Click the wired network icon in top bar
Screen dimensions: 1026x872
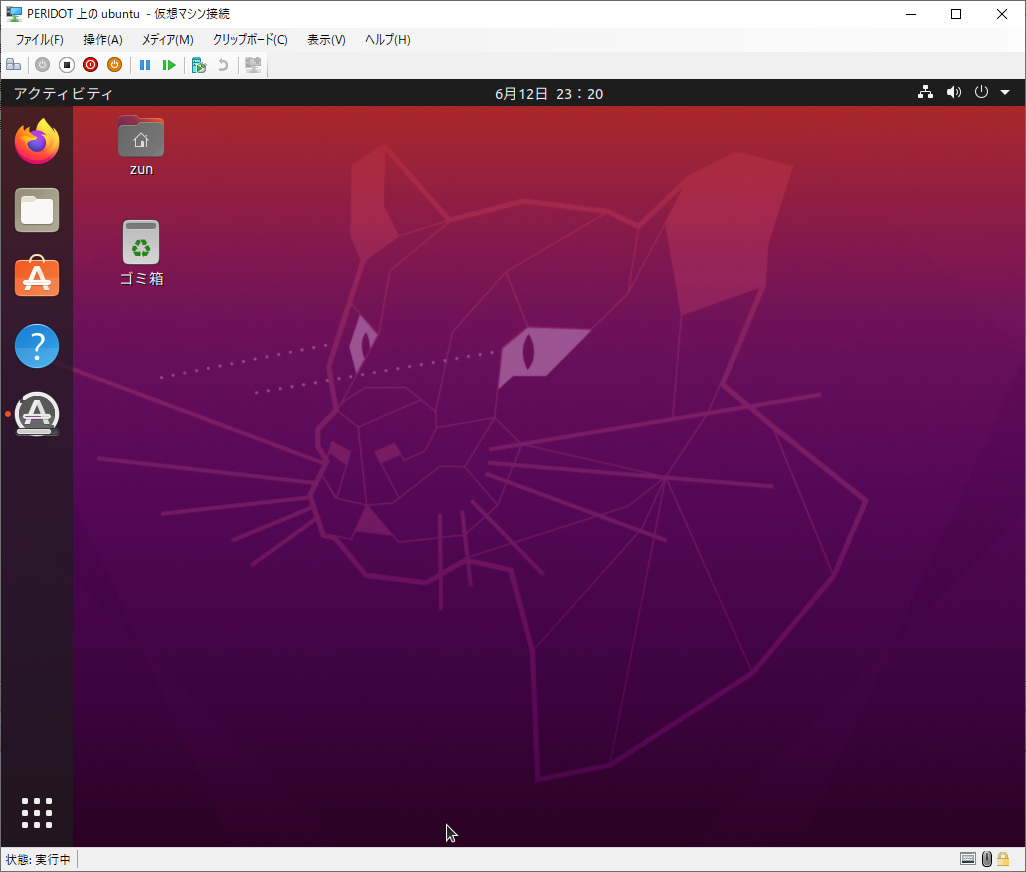click(925, 92)
